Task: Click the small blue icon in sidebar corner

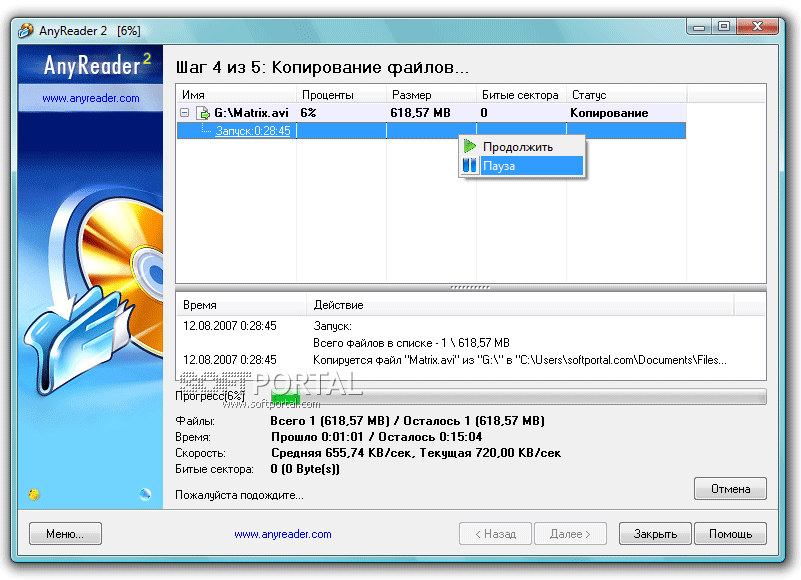Action: point(145,494)
